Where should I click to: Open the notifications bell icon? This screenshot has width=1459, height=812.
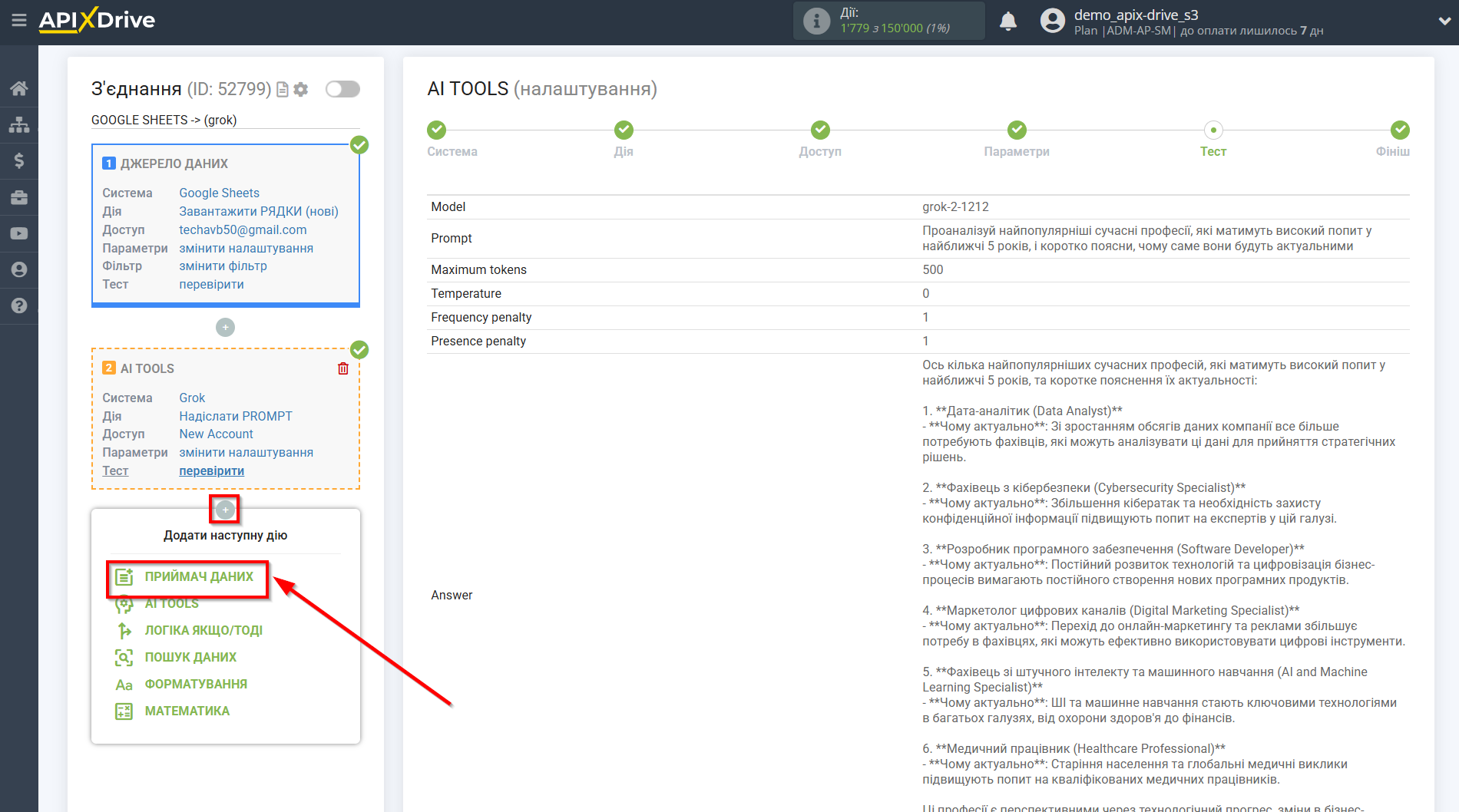click(1007, 21)
